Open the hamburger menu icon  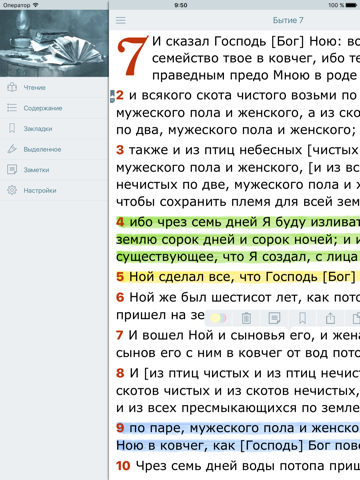(x=120, y=20)
